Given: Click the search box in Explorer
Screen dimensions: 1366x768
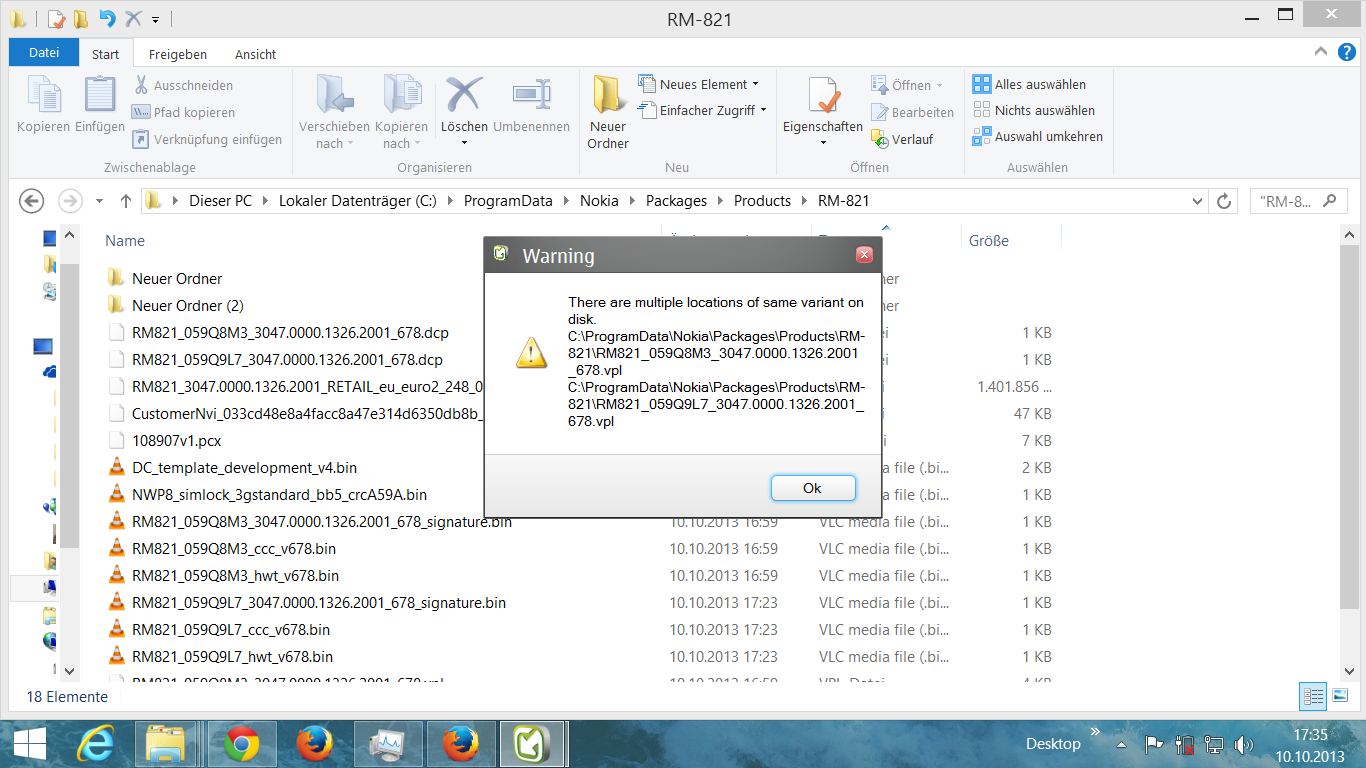Looking at the screenshot, I should (1297, 201).
